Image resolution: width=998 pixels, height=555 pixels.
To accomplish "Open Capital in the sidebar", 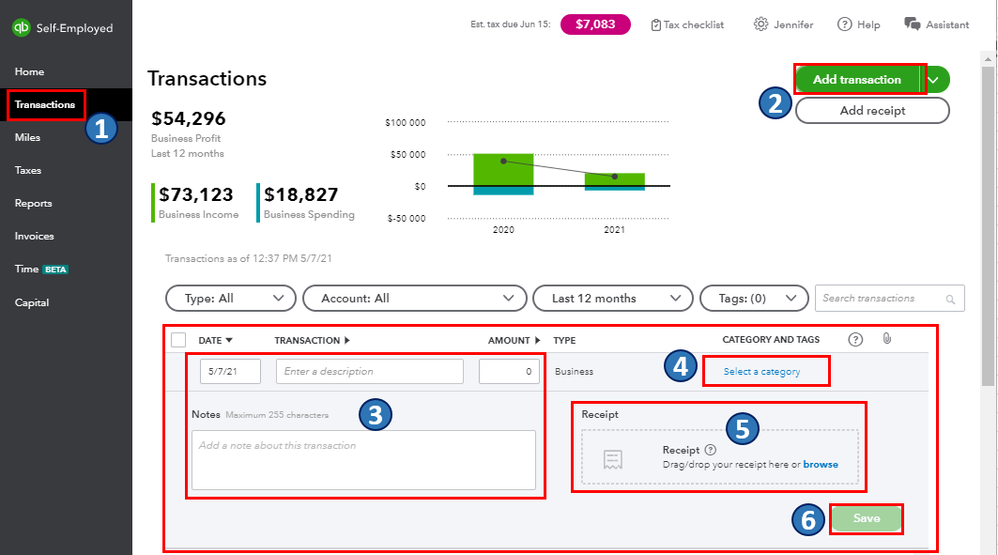I will click(32, 303).
